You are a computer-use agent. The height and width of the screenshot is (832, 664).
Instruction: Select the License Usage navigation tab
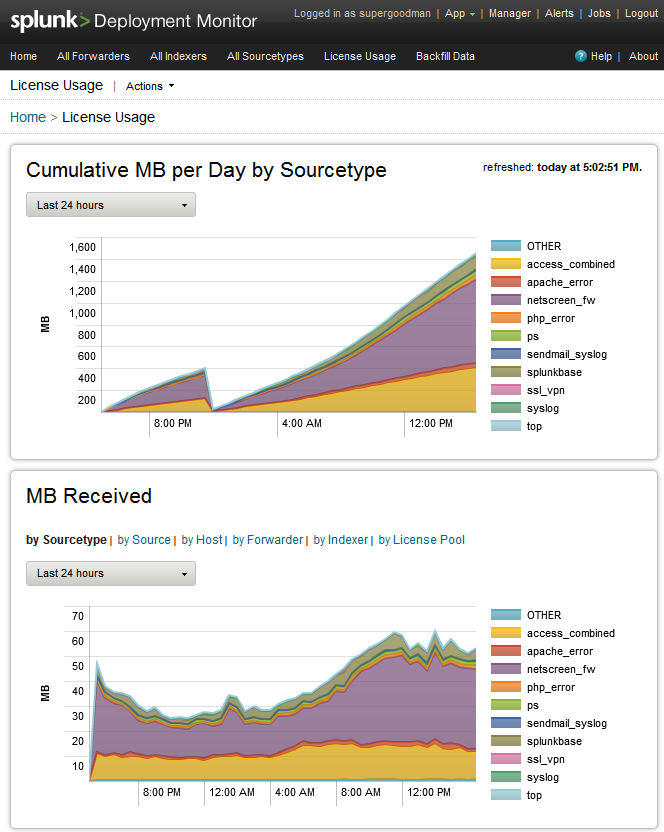click(360, 56)
